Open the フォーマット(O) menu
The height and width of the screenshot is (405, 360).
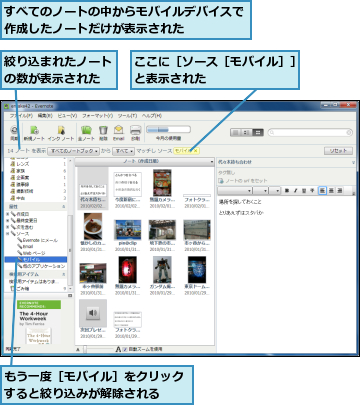(x=98, y=116)
